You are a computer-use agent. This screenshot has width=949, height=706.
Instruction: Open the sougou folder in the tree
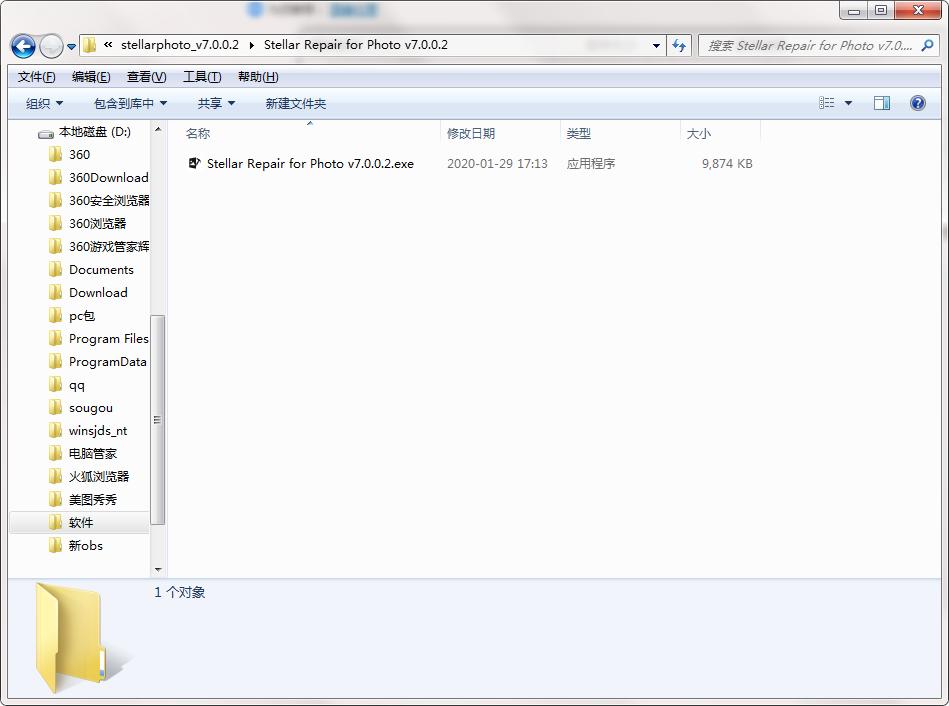pos(80,407)
